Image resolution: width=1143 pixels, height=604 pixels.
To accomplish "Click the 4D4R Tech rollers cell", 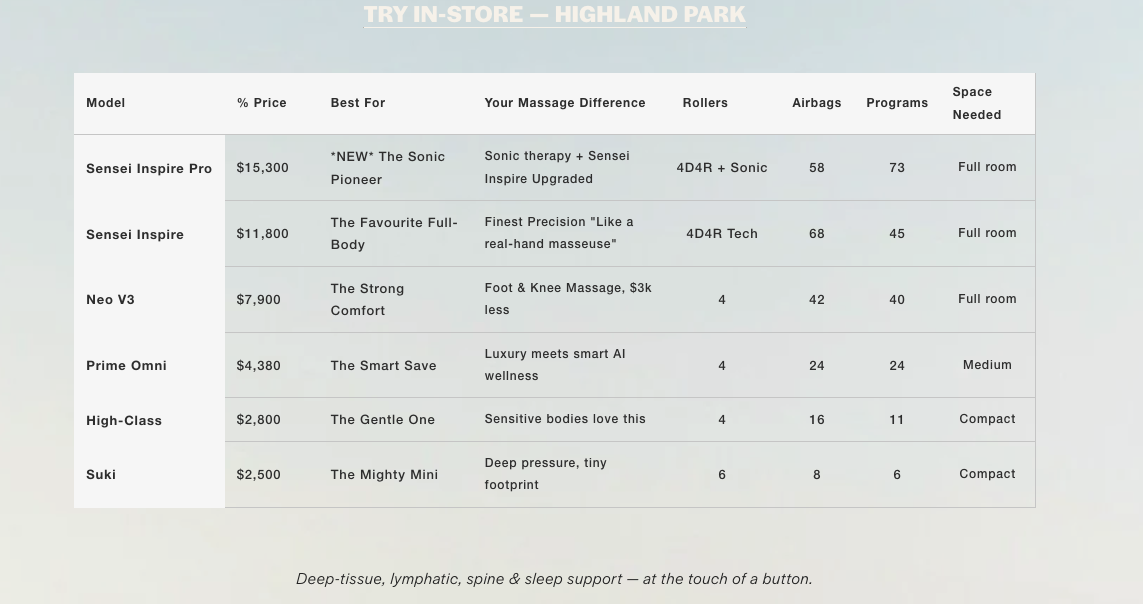I will (x=722, y=234).
